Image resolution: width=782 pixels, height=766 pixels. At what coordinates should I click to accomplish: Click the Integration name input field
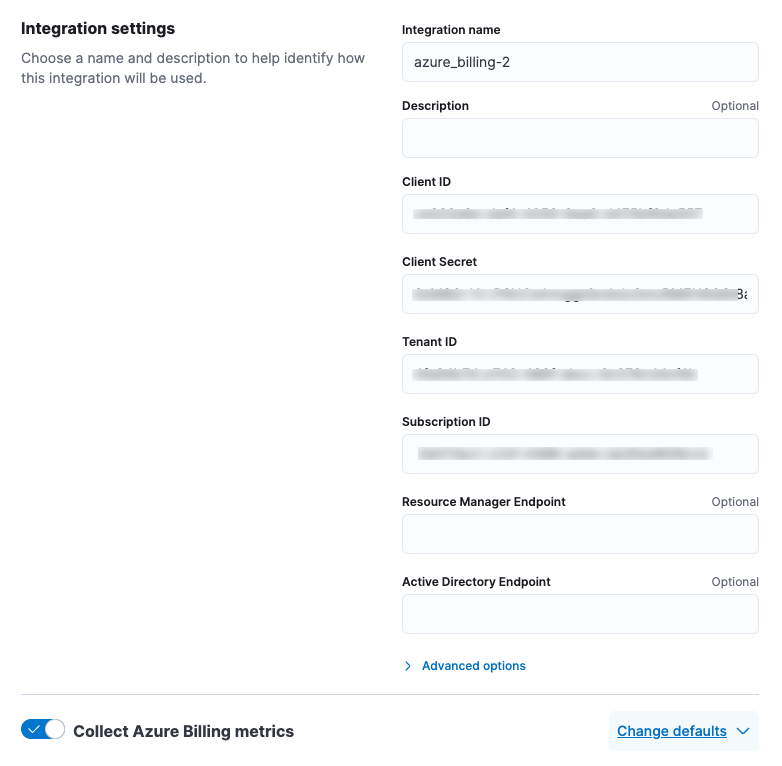[x=580, y=62]
